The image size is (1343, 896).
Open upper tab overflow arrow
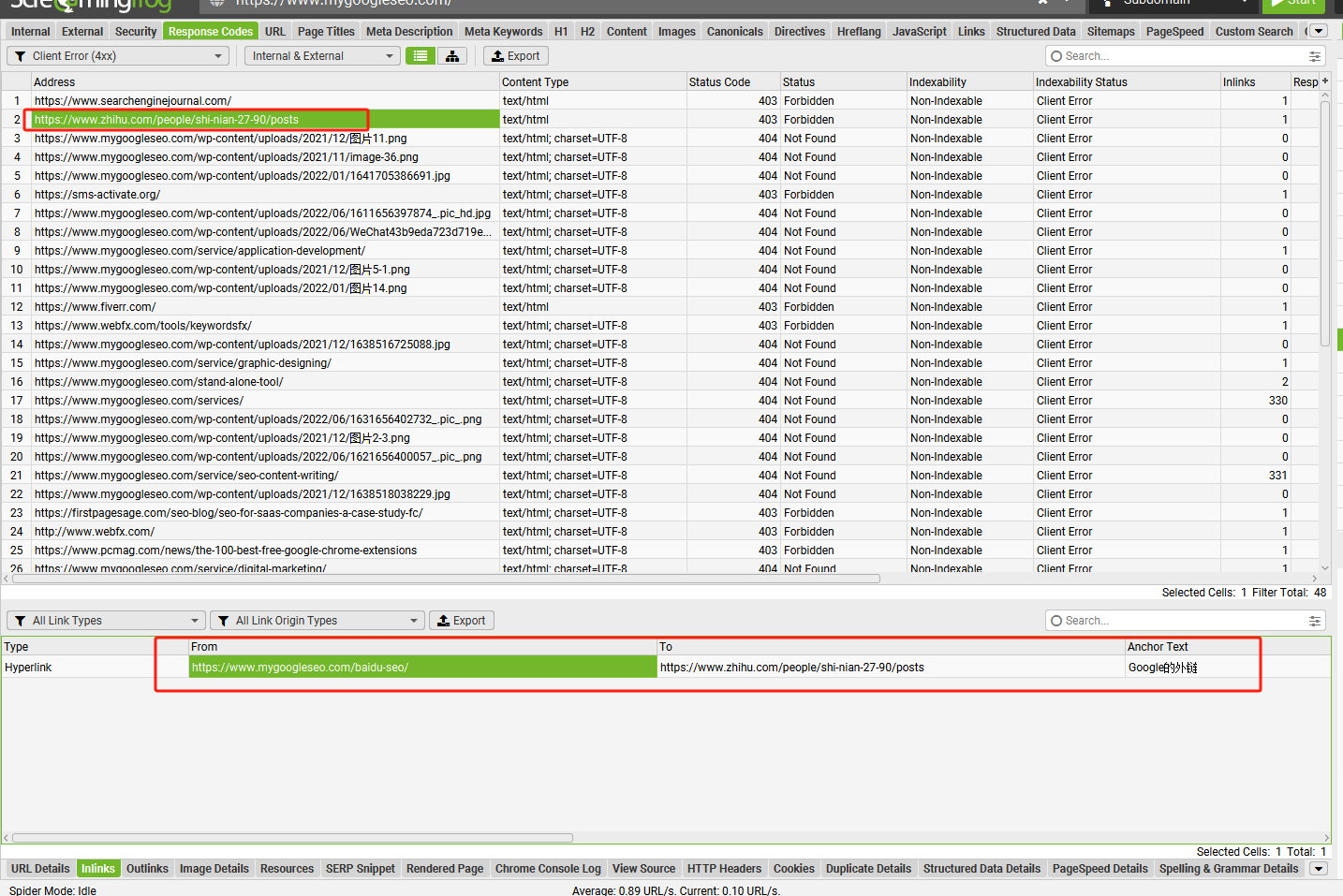click(1319, 31)
